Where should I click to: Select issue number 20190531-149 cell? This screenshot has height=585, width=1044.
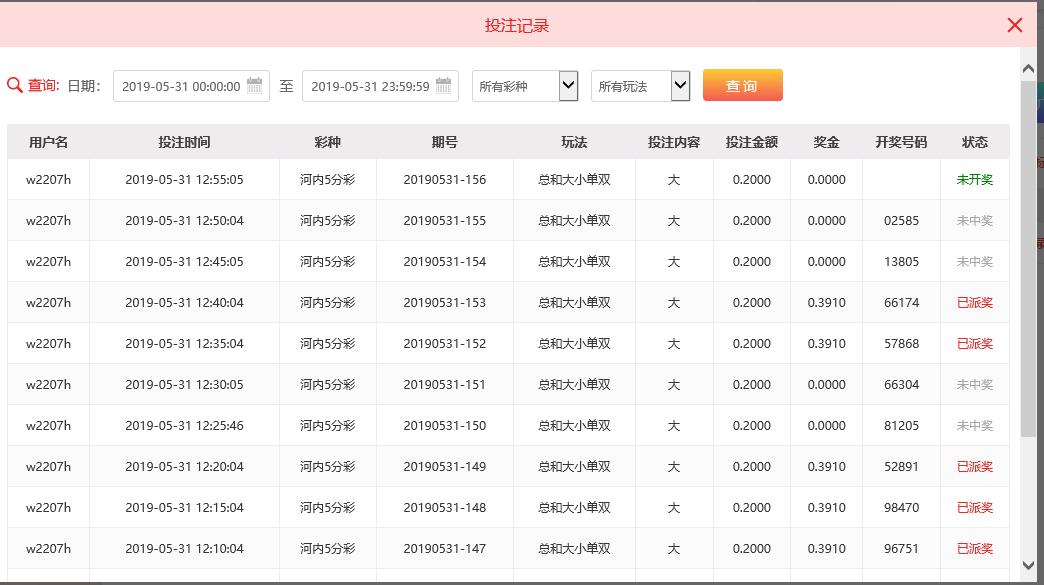click(445, 467)
